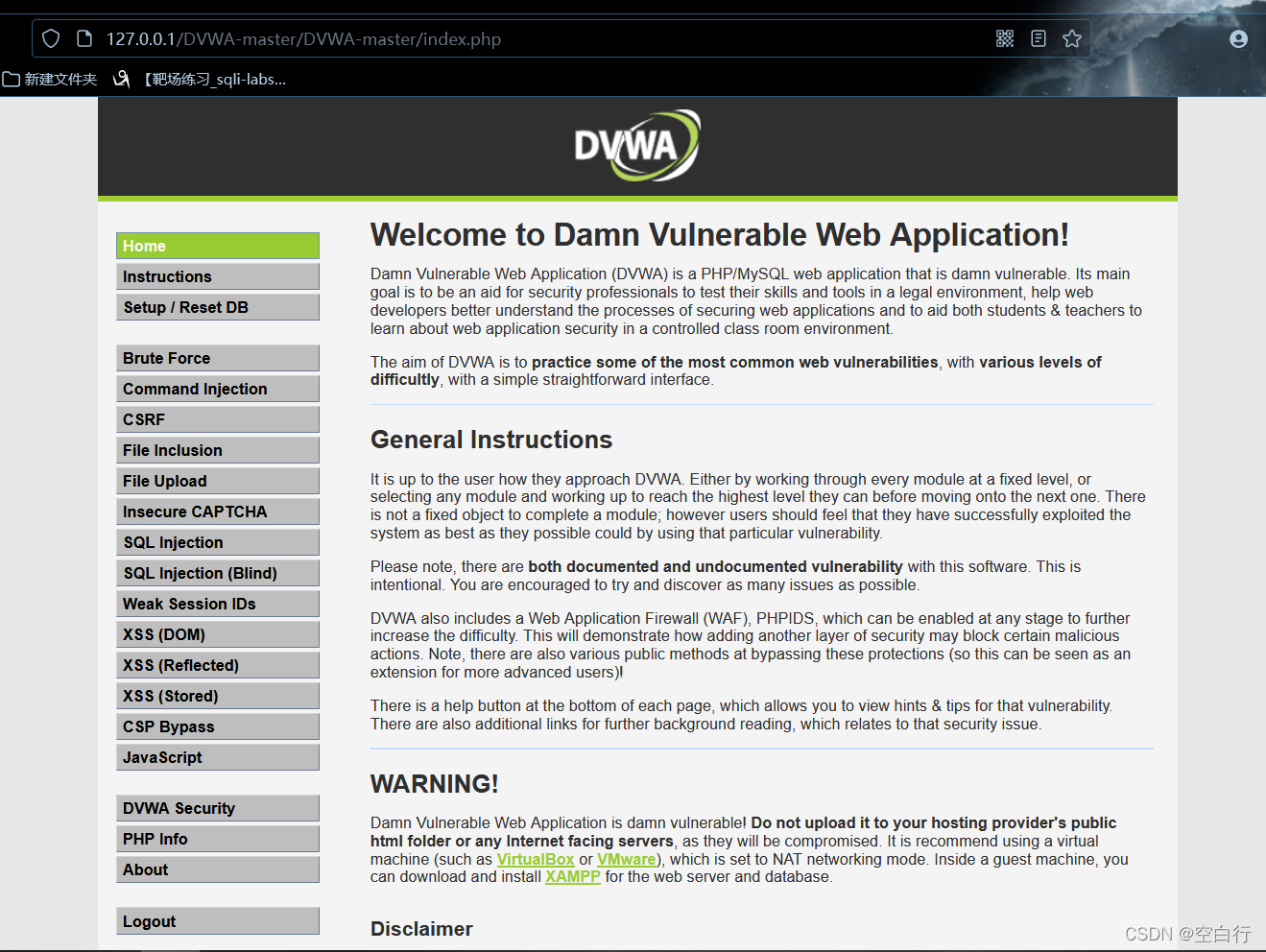Open the 靶场练习_sqli-labs bookmark
This screenshot has height=952, width=1266.
tap(200, 79)
